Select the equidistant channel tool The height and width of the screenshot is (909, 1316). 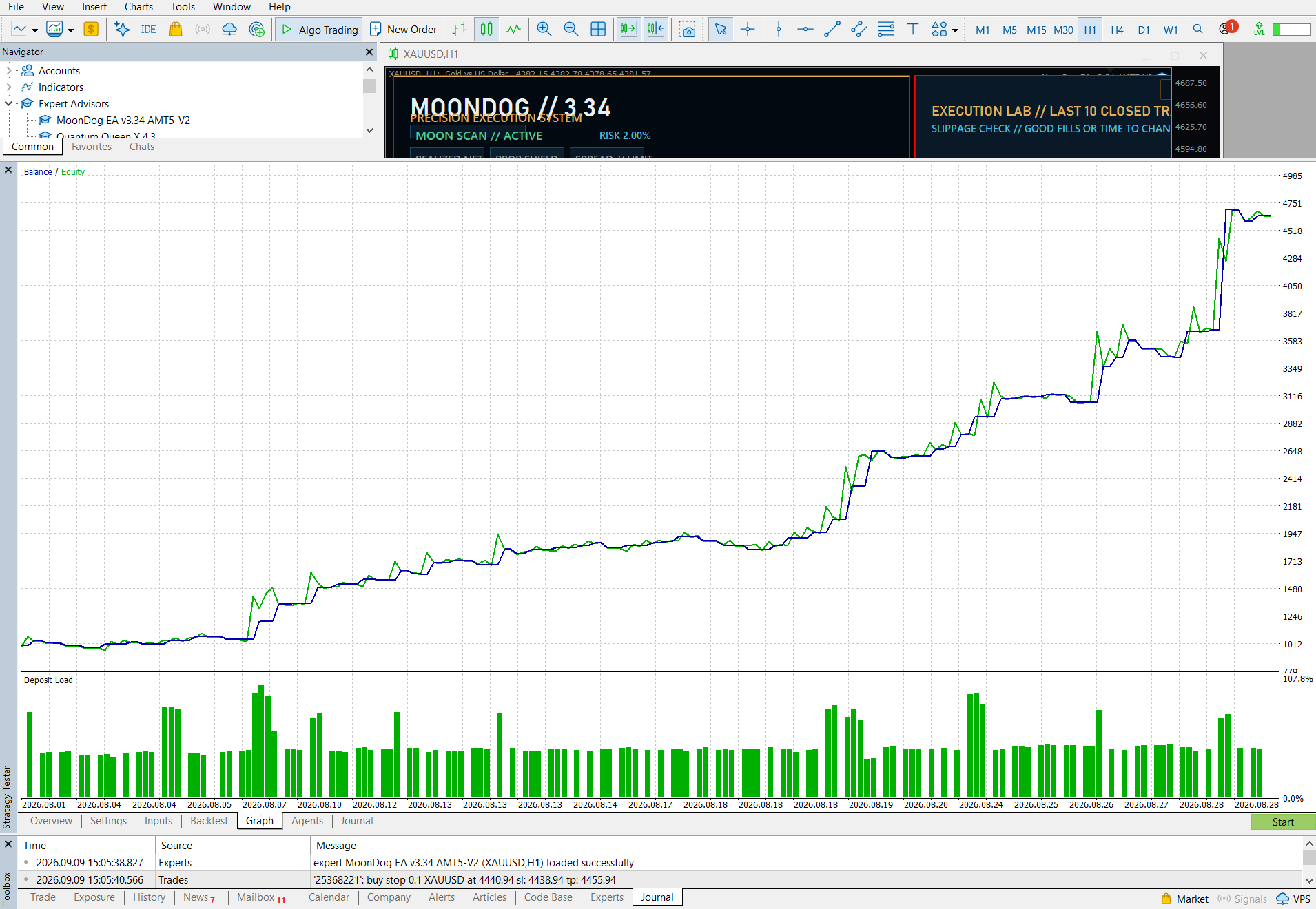(859, 30)
